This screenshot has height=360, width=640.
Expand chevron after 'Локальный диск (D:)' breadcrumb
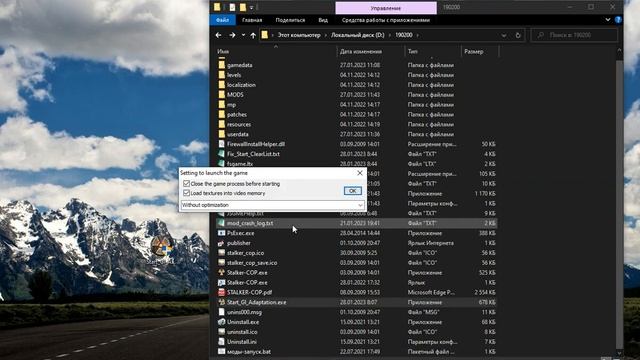pos(390,35)
